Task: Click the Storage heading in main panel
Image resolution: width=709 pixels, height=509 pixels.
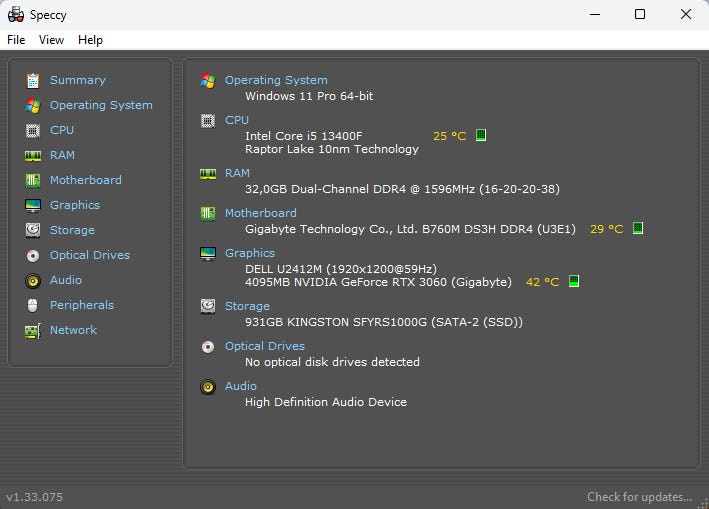Action: pos(247,306)
